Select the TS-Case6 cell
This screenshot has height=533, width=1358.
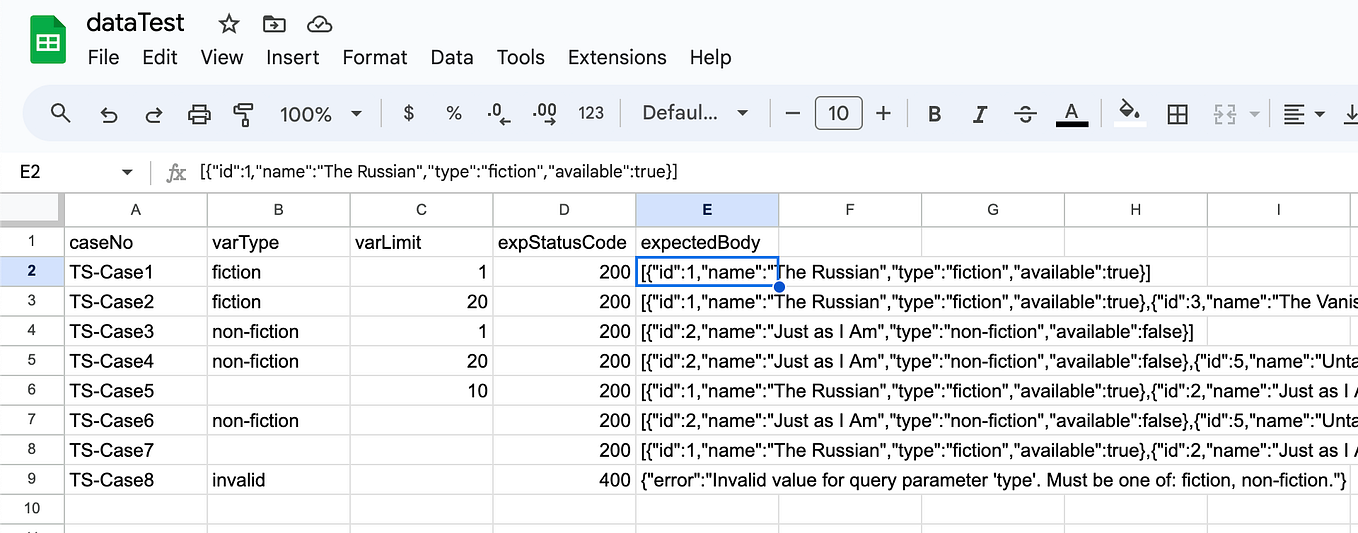pyautogui.click(x=136, y=421)
